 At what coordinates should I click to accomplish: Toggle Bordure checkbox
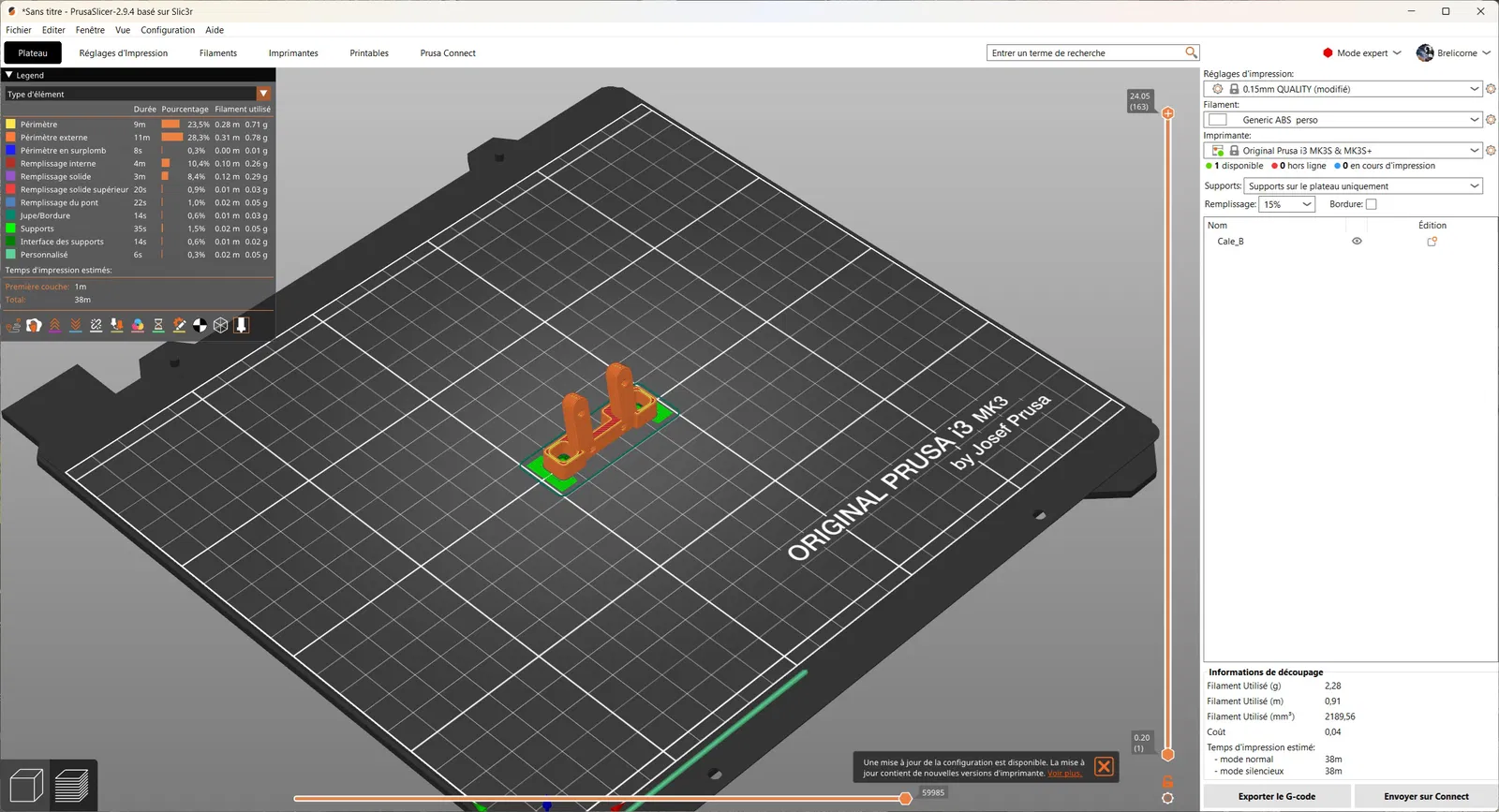pos(1372,204)
